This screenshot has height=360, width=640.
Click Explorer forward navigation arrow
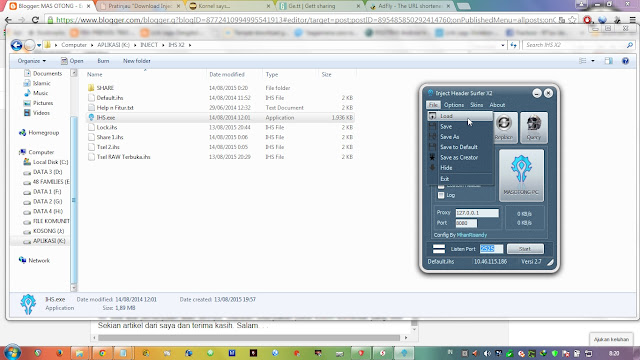tap(29, 45)
